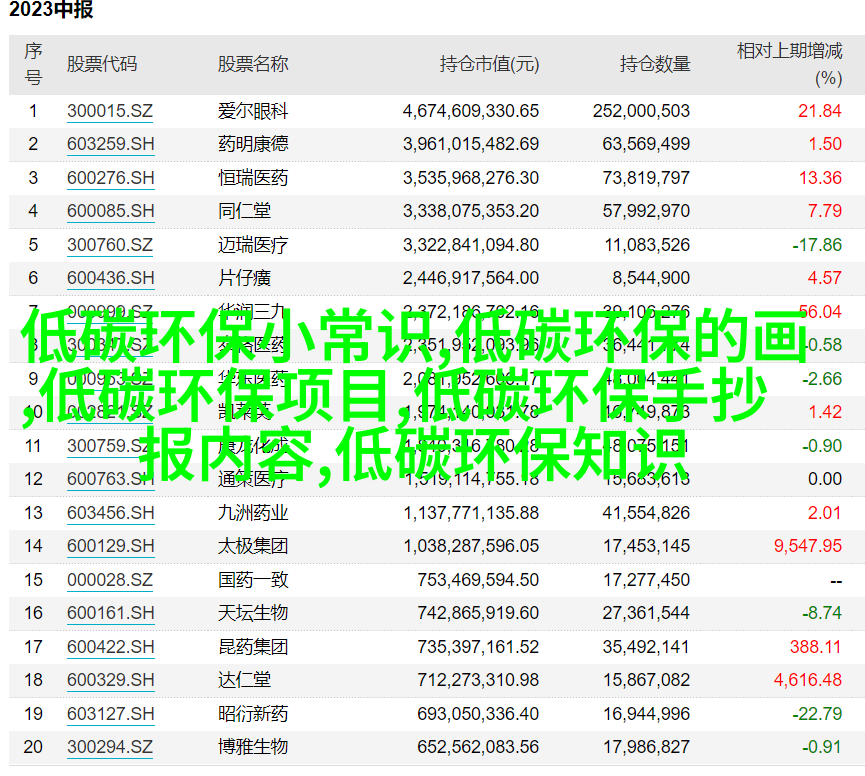Open stock code link 600129.SH
This screenshot has height=776, width=865.
click(x=110, y=547)
